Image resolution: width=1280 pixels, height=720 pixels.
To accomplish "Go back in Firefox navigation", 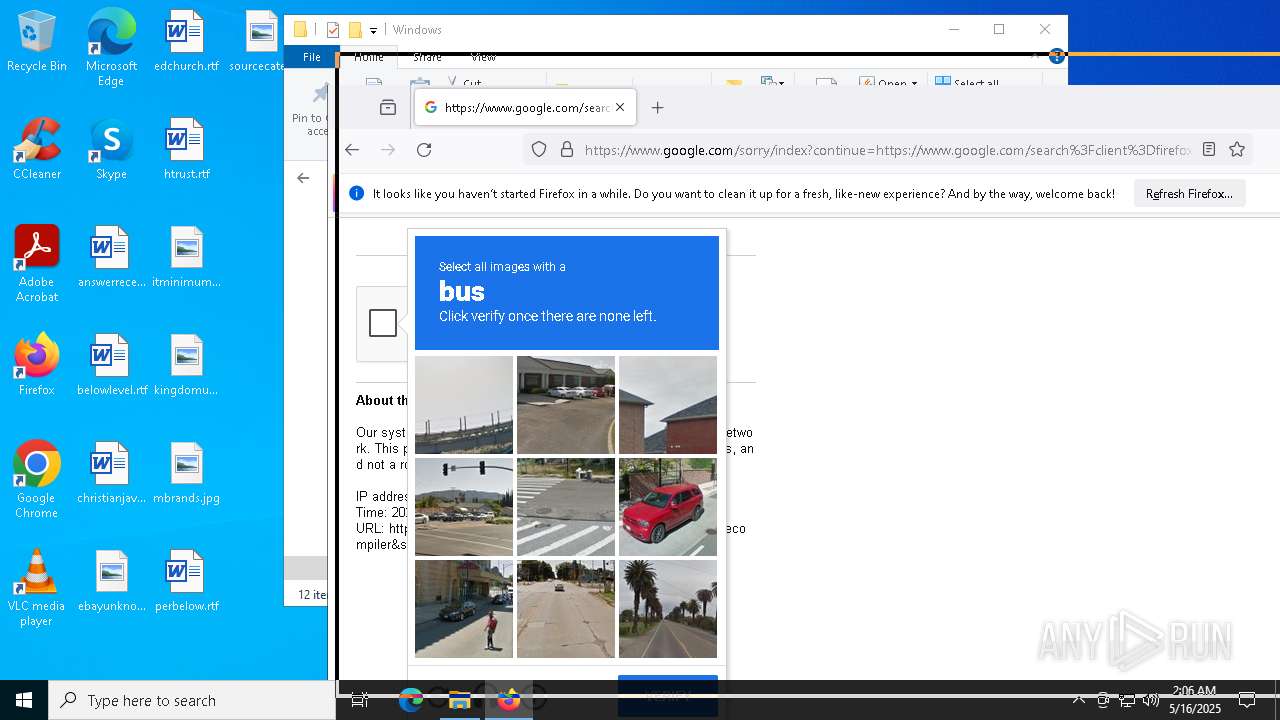I will [x=352, y=150].
